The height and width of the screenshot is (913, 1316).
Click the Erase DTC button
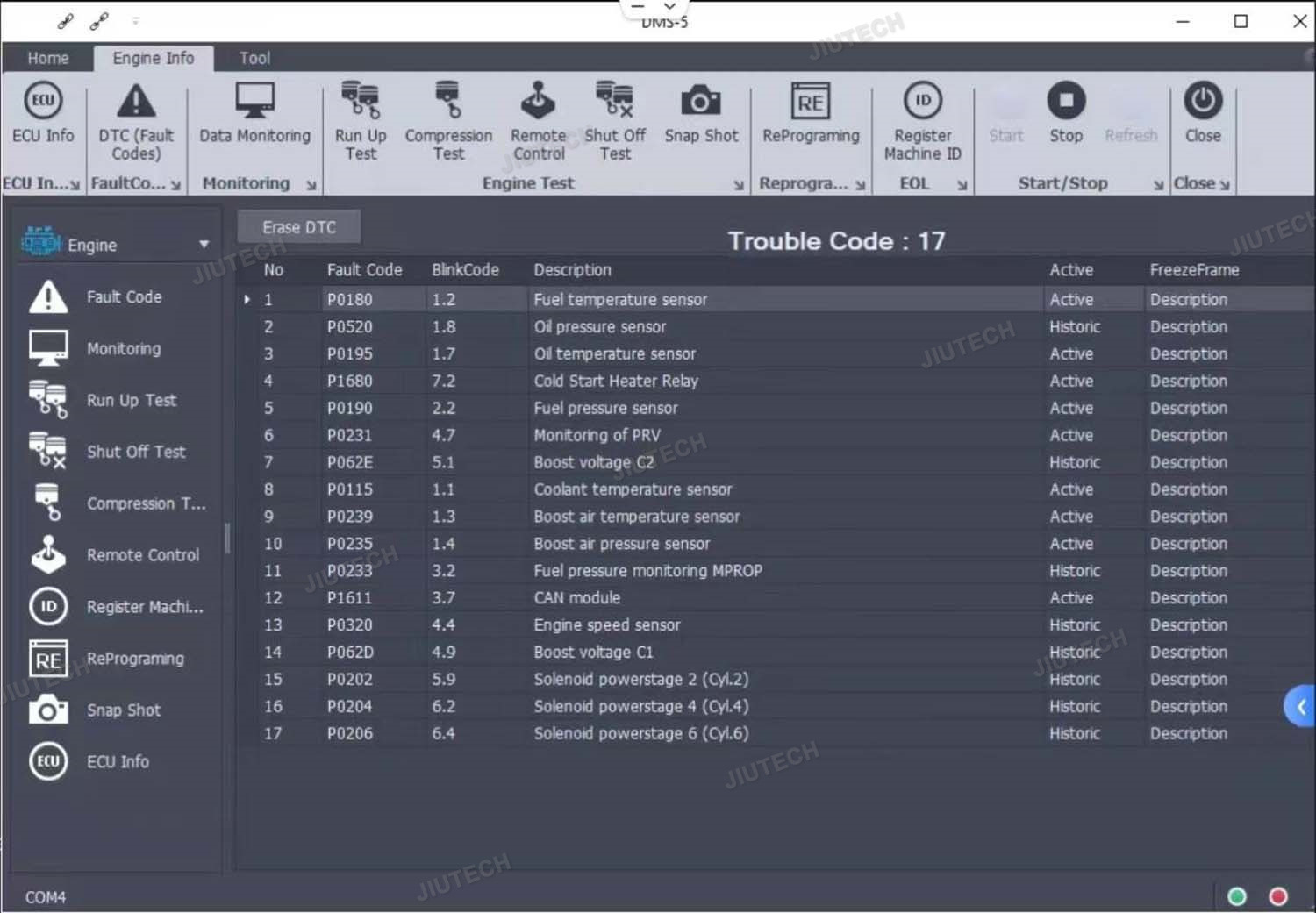click(x=299, y=227)
